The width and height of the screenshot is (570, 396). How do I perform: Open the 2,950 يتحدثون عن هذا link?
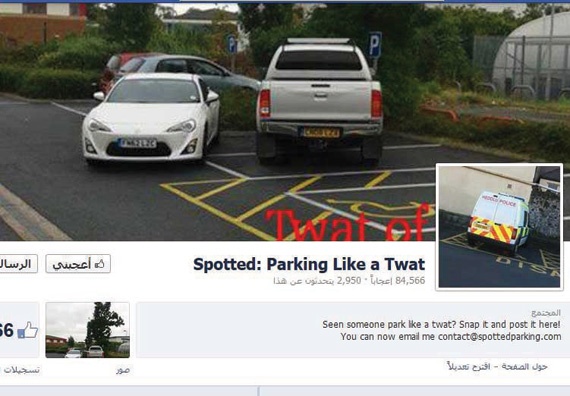(317, 280)
